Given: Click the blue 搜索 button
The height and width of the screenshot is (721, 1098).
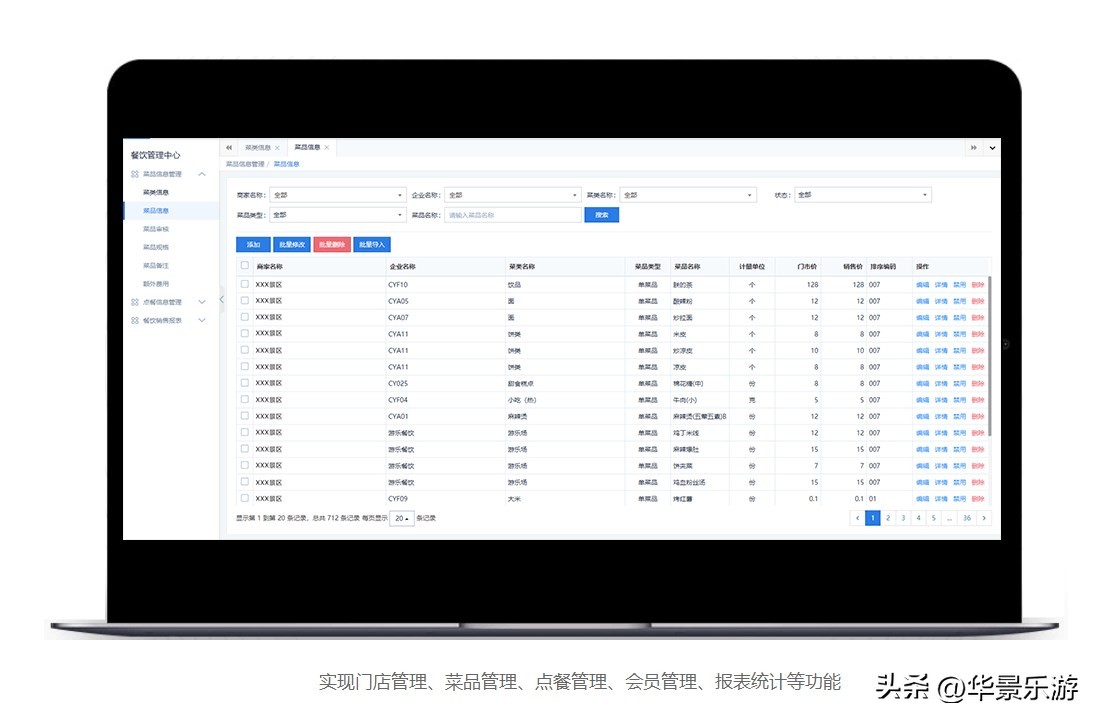Looking at the screenshot, I should tap(601, 215).
